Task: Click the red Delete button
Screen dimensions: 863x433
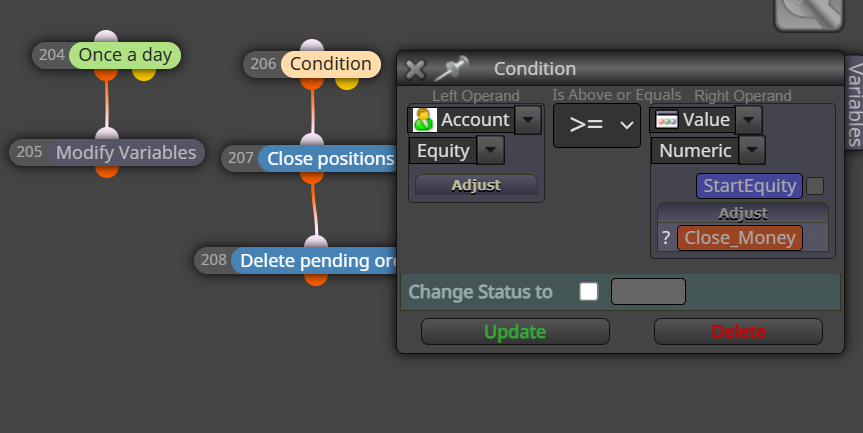Action: click(x=738, y=332)
